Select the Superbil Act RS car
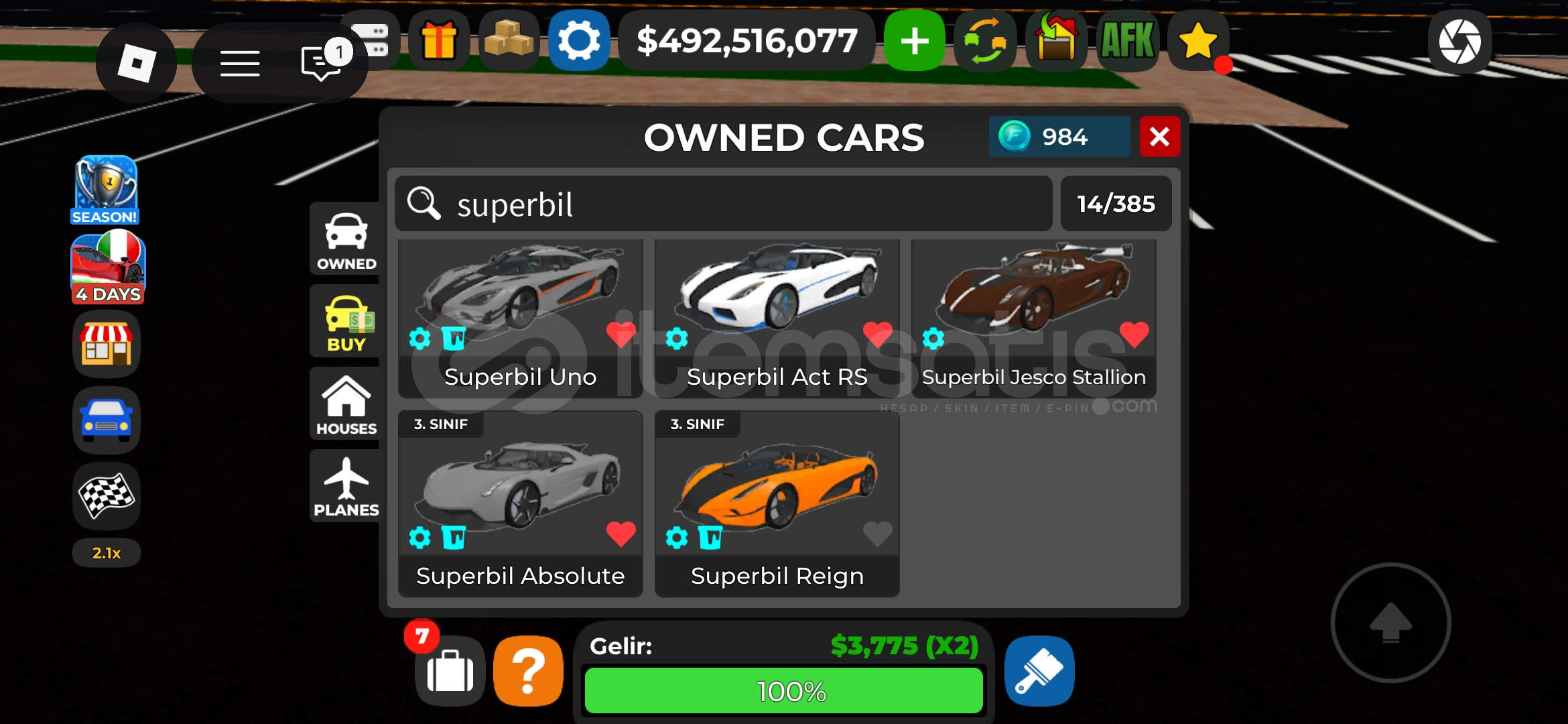 (x=777, y=318)
